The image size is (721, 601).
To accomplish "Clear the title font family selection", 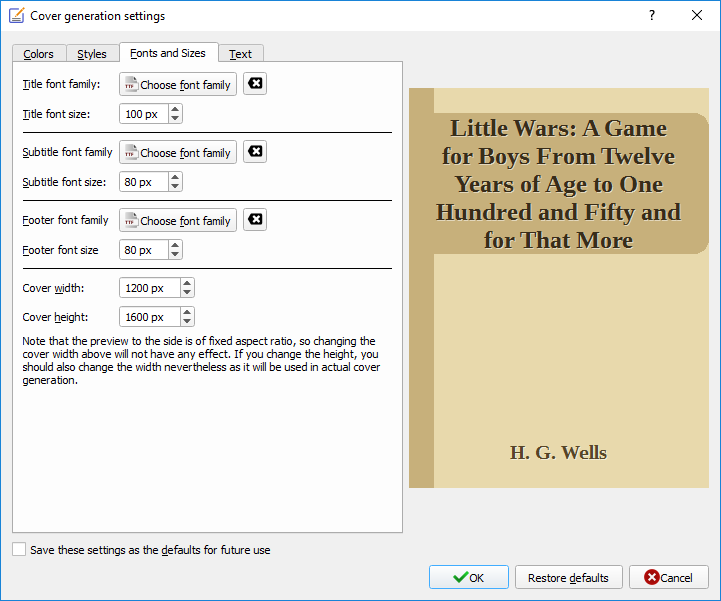I will [x=255, y=84].
